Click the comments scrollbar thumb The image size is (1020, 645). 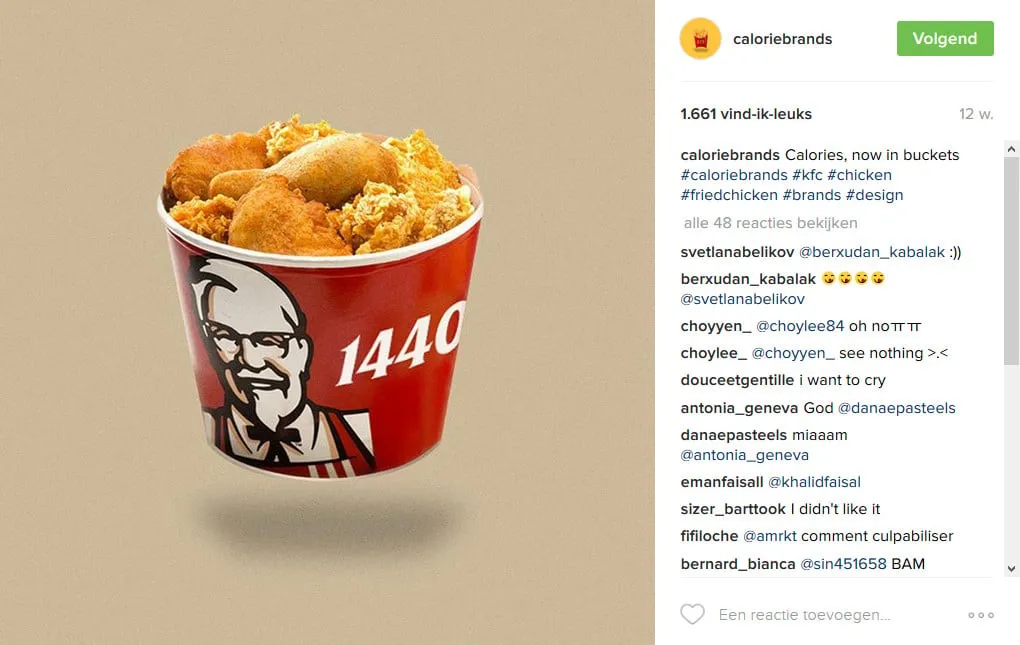tap(1011, 261)
